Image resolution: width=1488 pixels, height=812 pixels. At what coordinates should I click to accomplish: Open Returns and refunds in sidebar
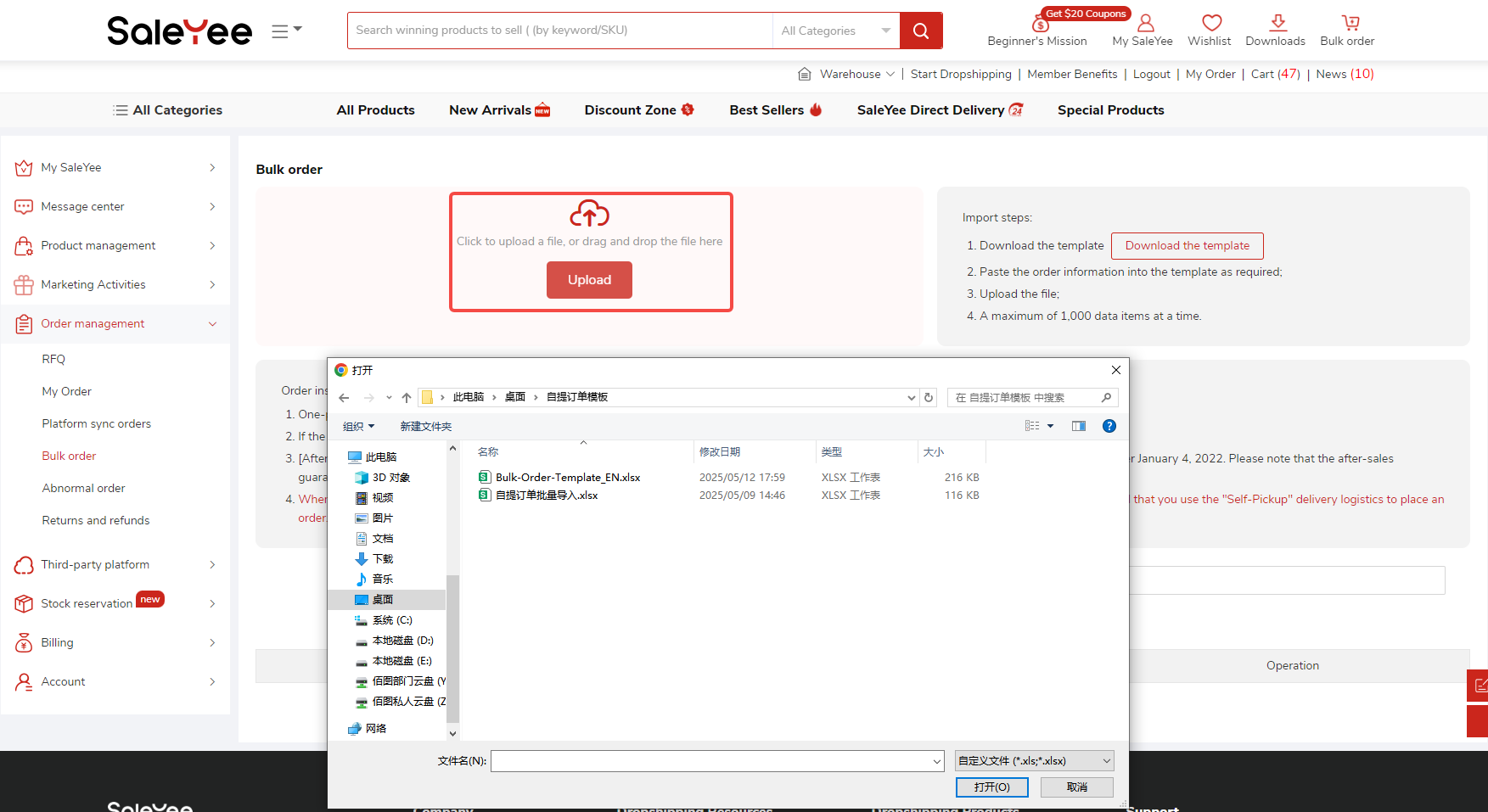click(x=96, y=520)
